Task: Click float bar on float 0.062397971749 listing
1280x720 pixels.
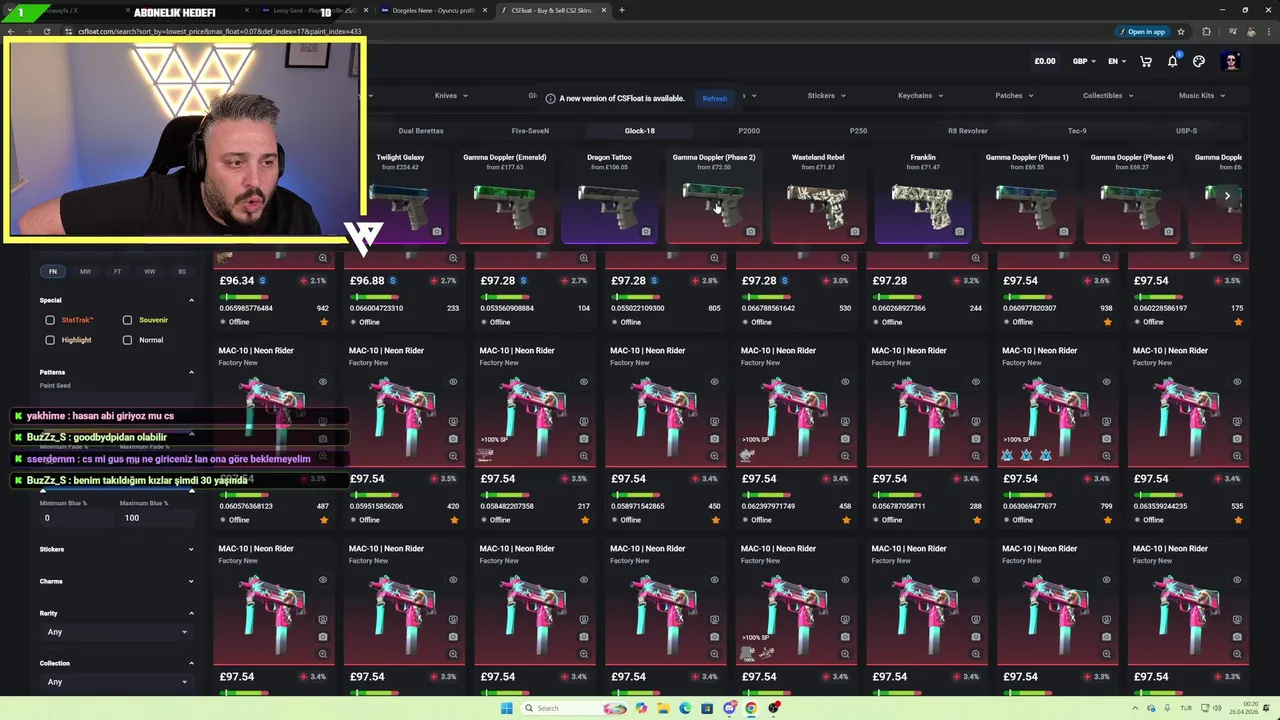Action: [x=765, y=495]
